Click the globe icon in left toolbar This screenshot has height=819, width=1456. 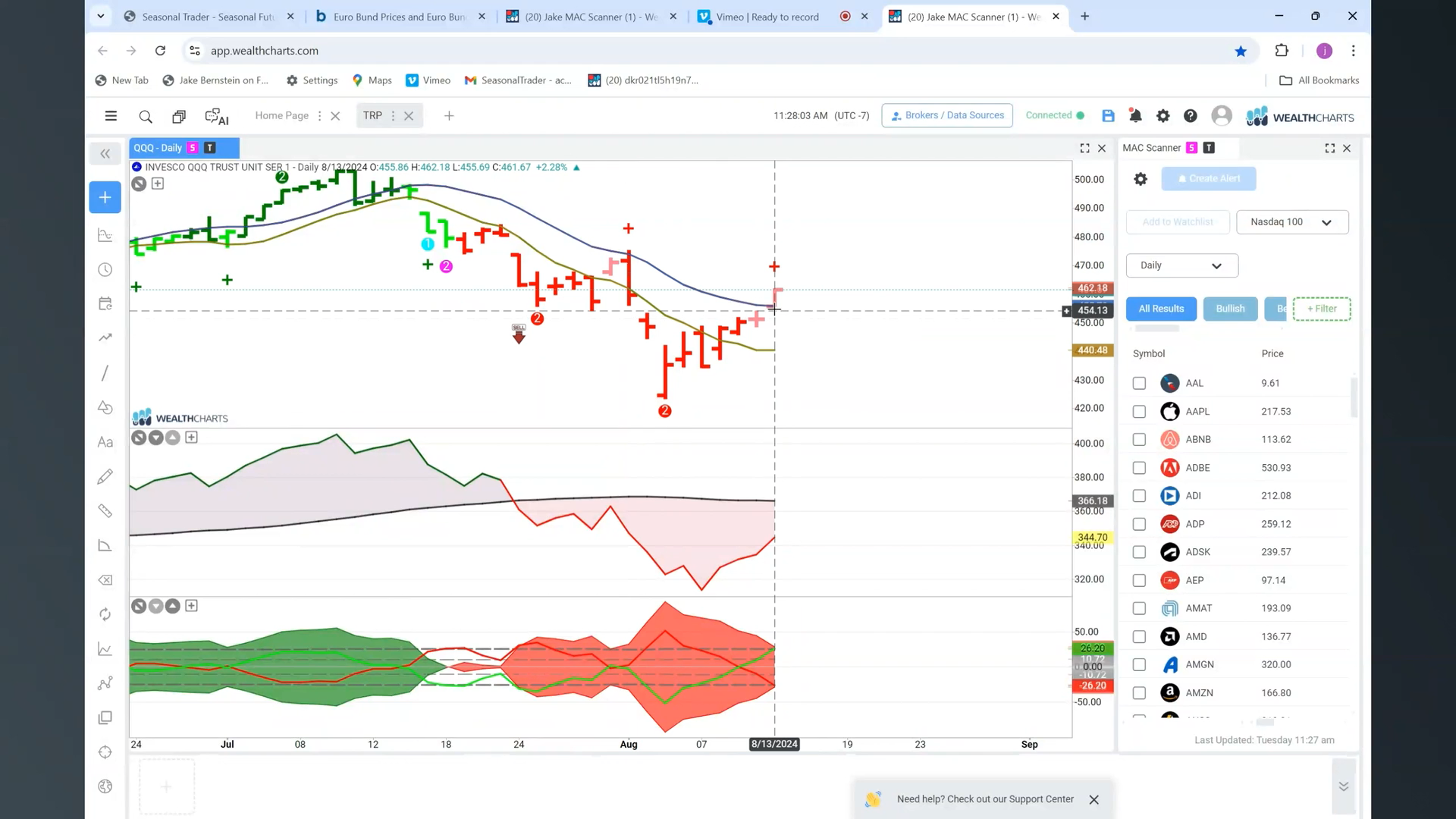[105, 786]
